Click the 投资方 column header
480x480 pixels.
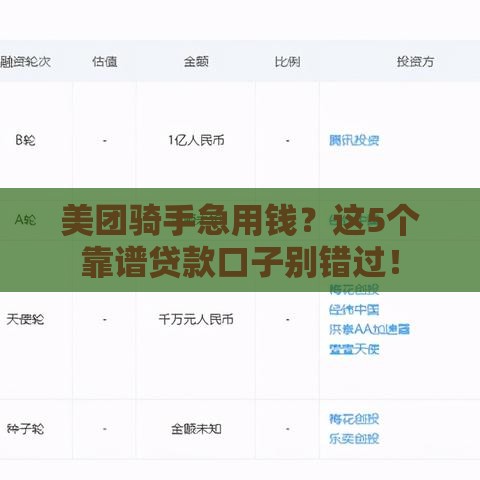tap(415, 62)
